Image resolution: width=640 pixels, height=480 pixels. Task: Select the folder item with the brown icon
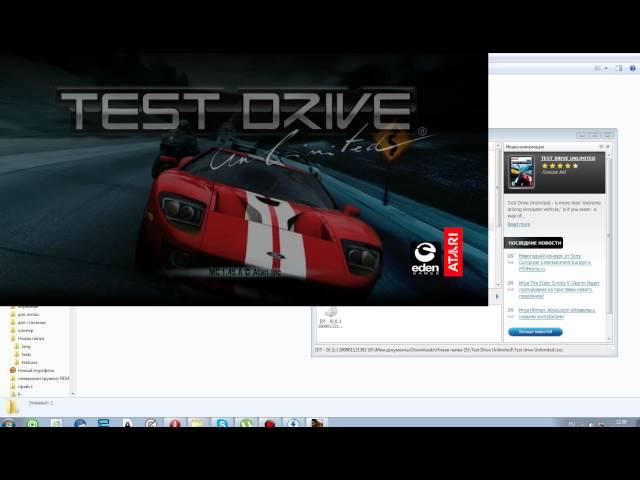click(x=32, y=370)
